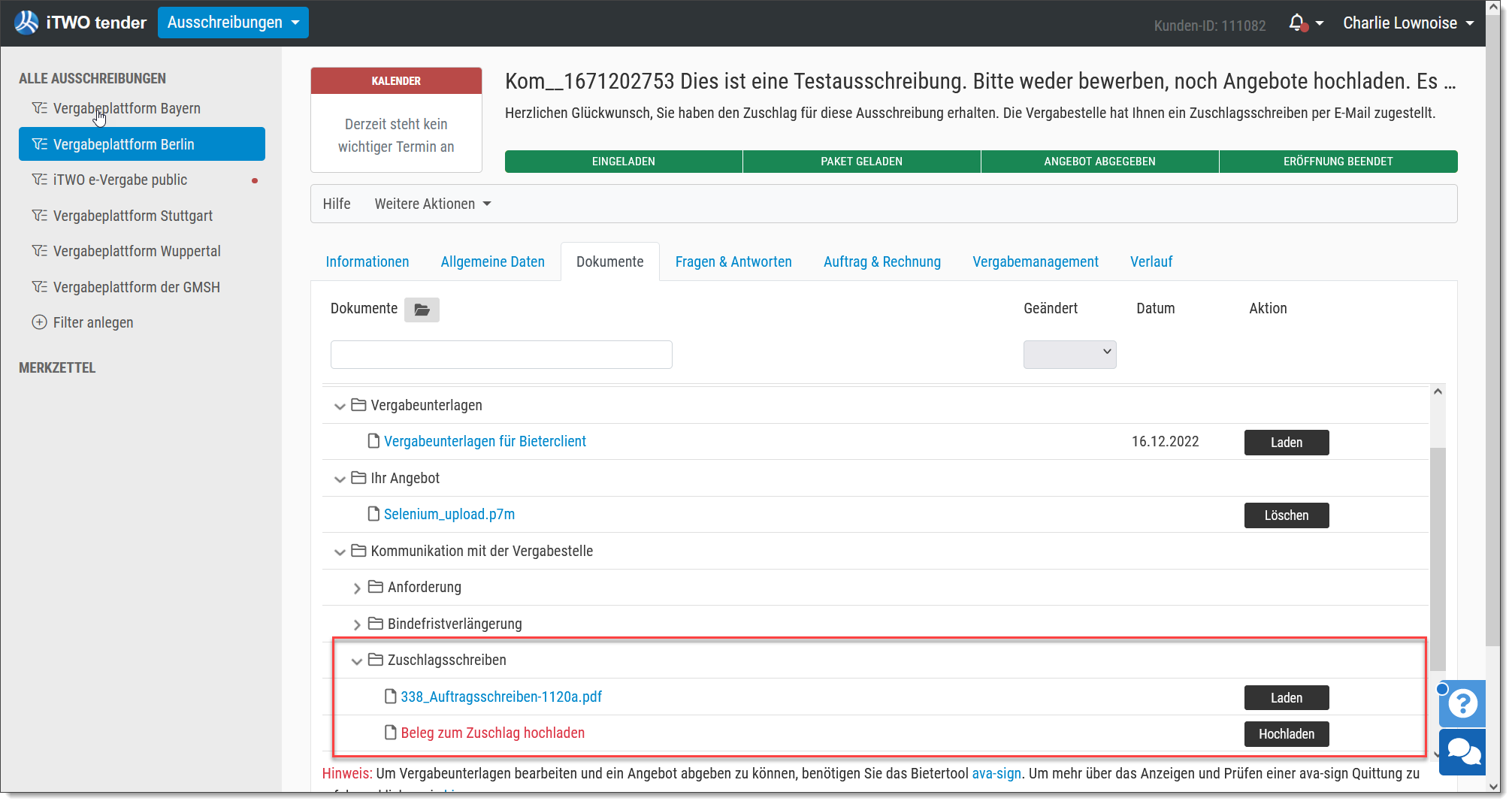Open the ava-sign link in Hinweis
Image resolution: width=1512 pixels, height=804 pixels.
tap(996, 773)
